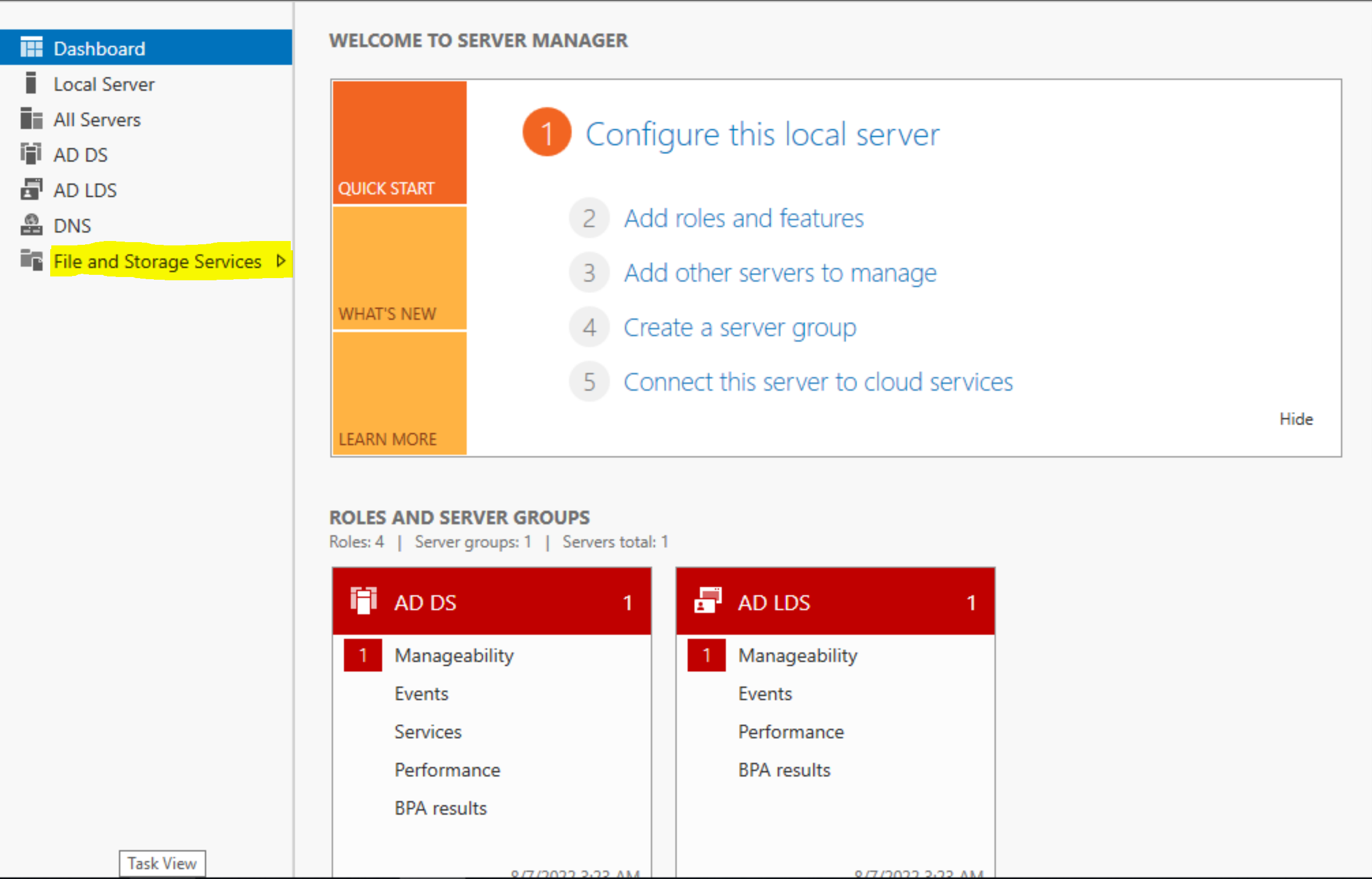Viewport: 1372px width, 879px height.
Task: Click the server count 1 on AD LDS header
Action: (x=971, y=603)
